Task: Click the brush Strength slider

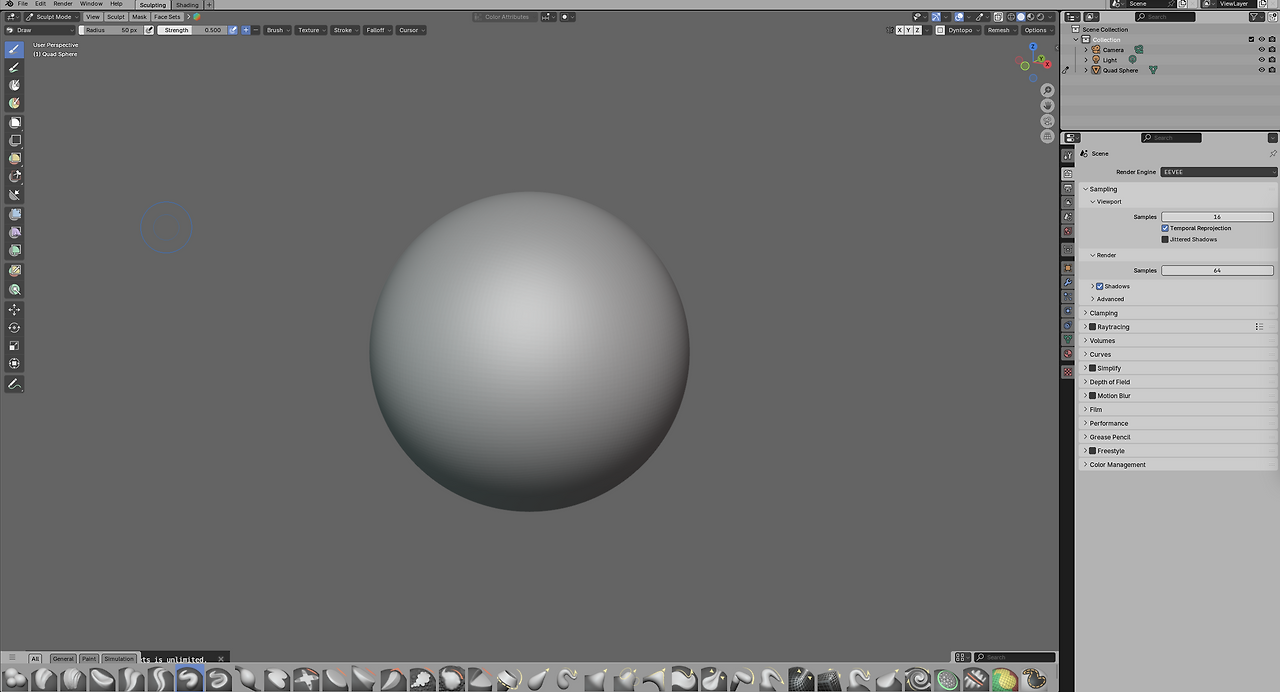Action: point(193,30)
